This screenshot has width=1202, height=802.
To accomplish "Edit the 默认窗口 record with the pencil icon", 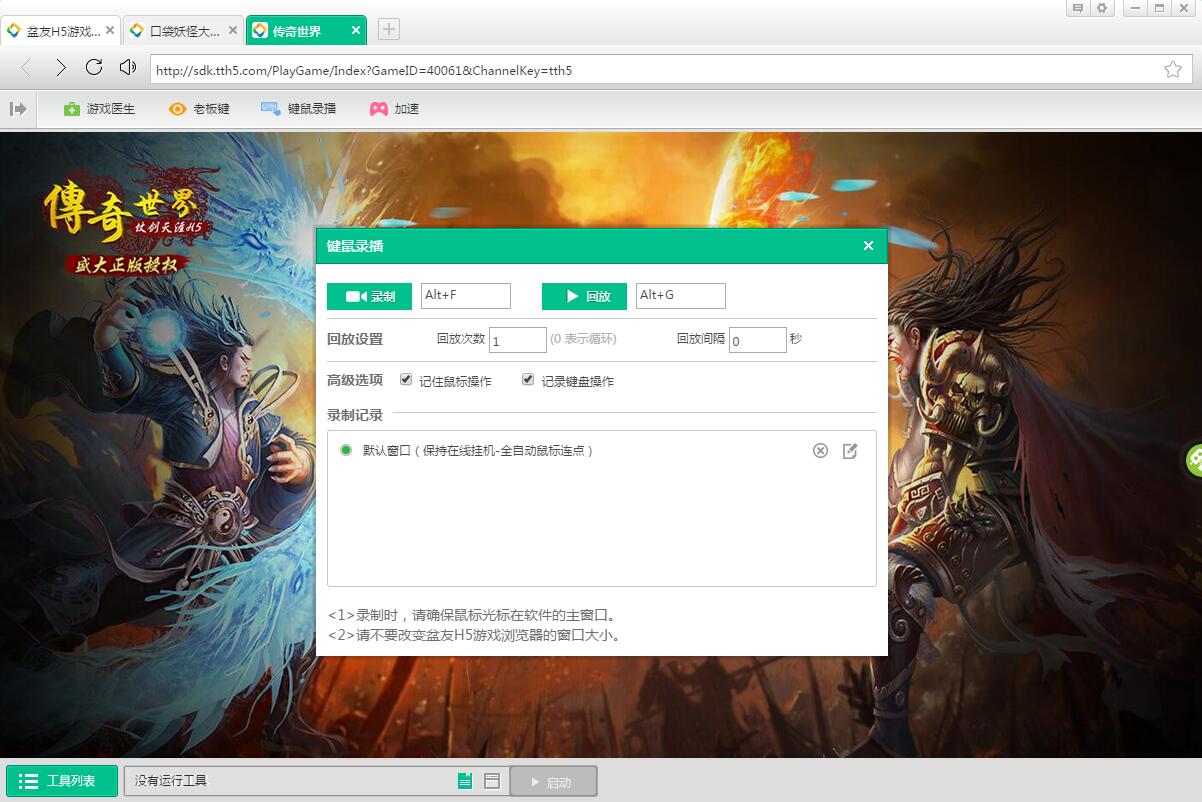I will coord(850,451).
